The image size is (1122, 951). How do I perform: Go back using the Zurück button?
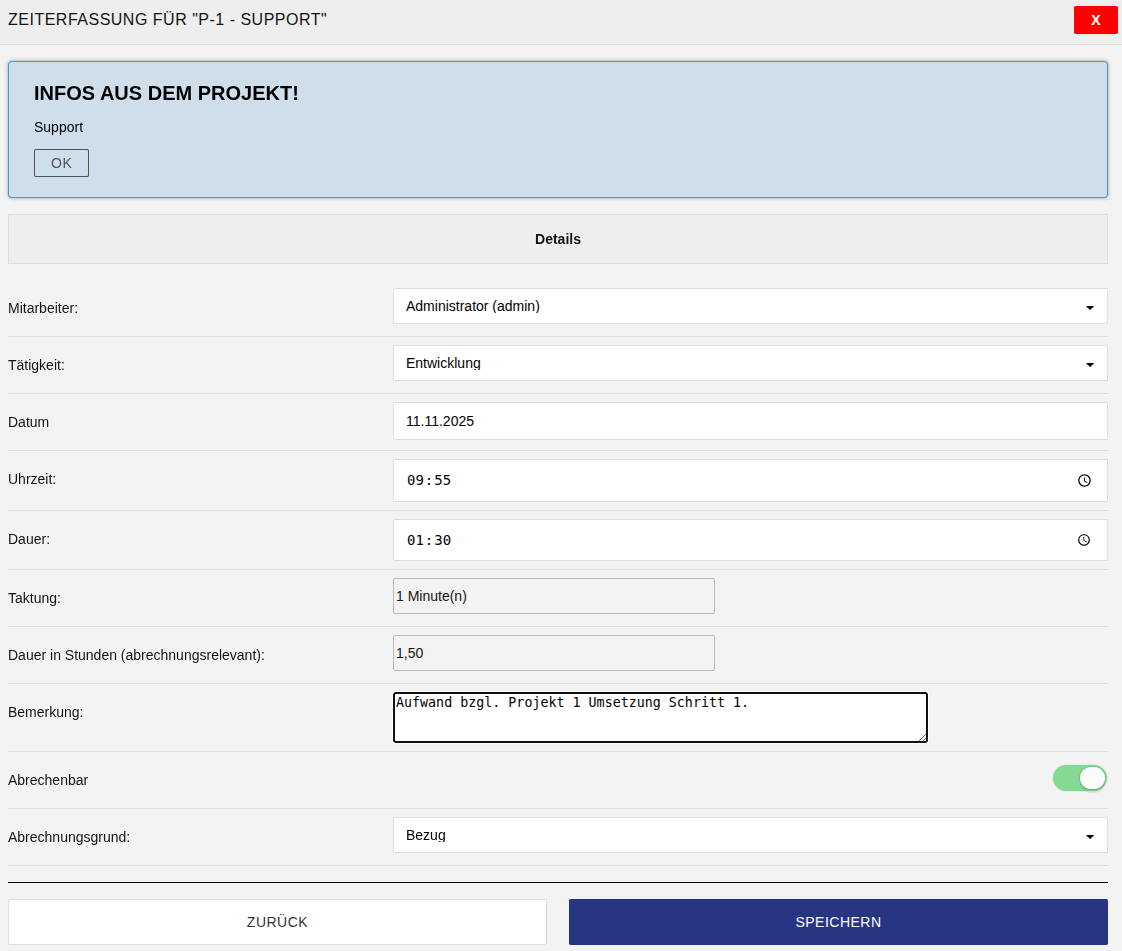coord(277,922)
